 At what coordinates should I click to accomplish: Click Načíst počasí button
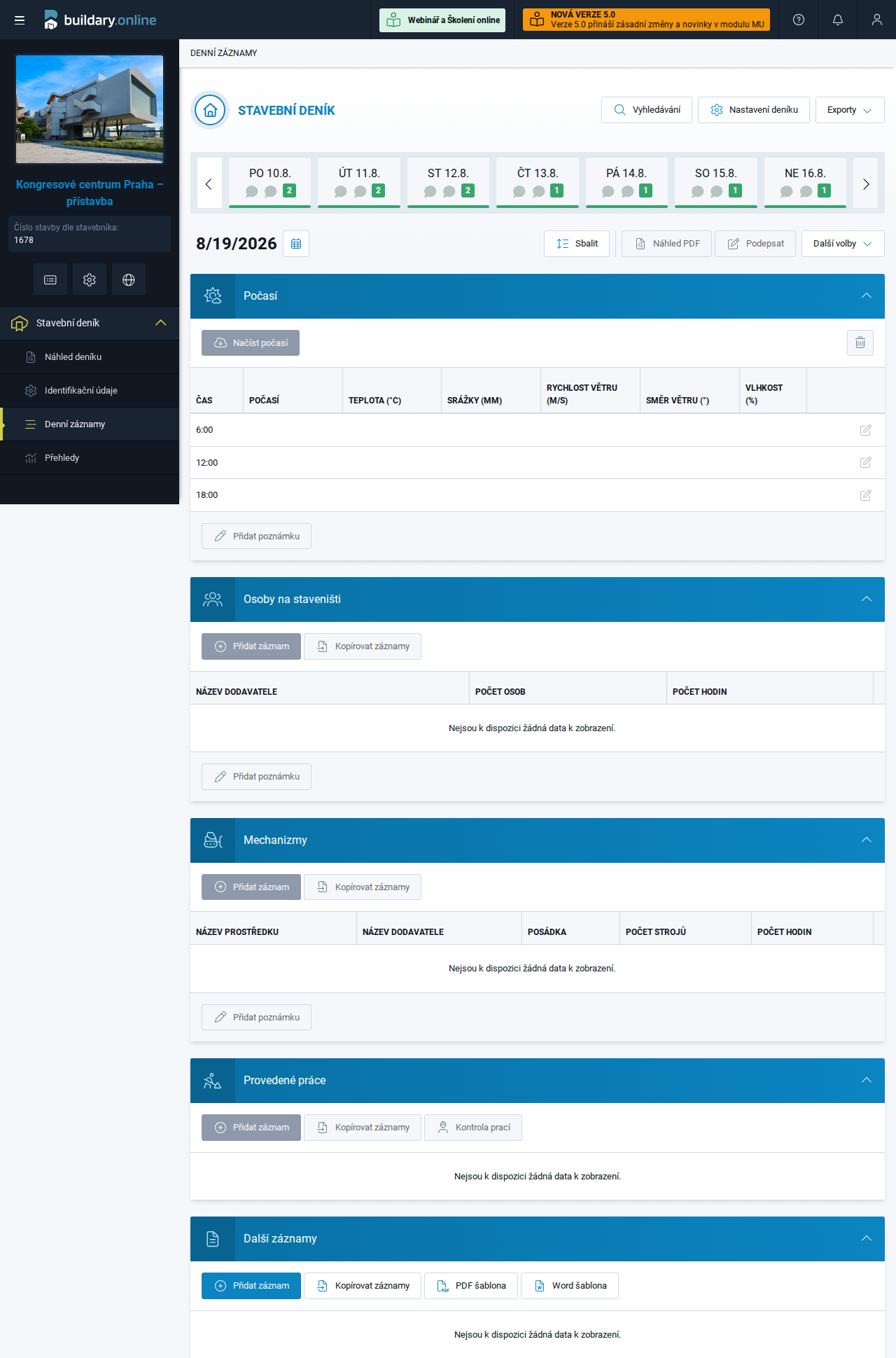[251, 343]
